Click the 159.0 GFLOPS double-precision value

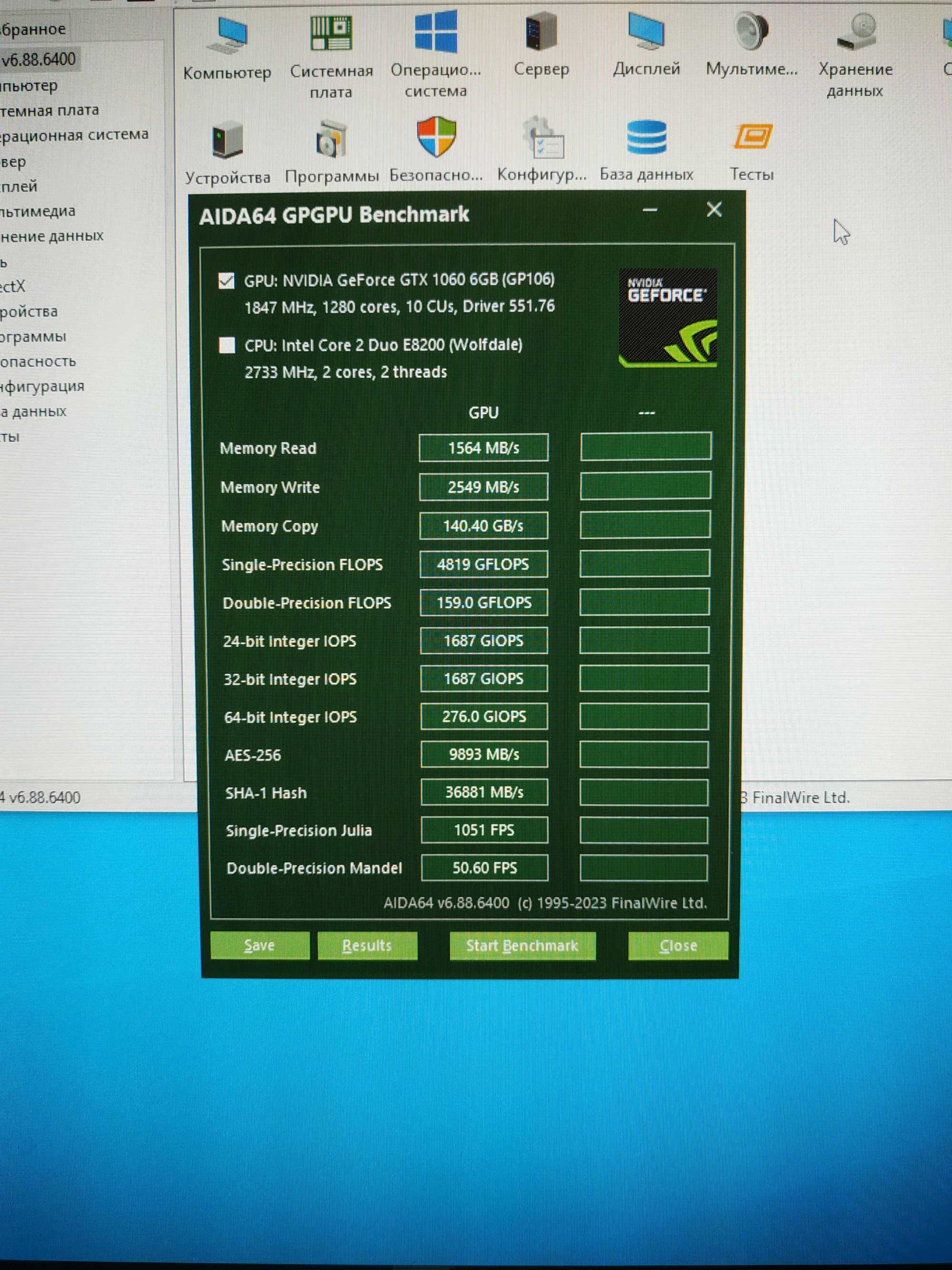(x=484, y=602)
